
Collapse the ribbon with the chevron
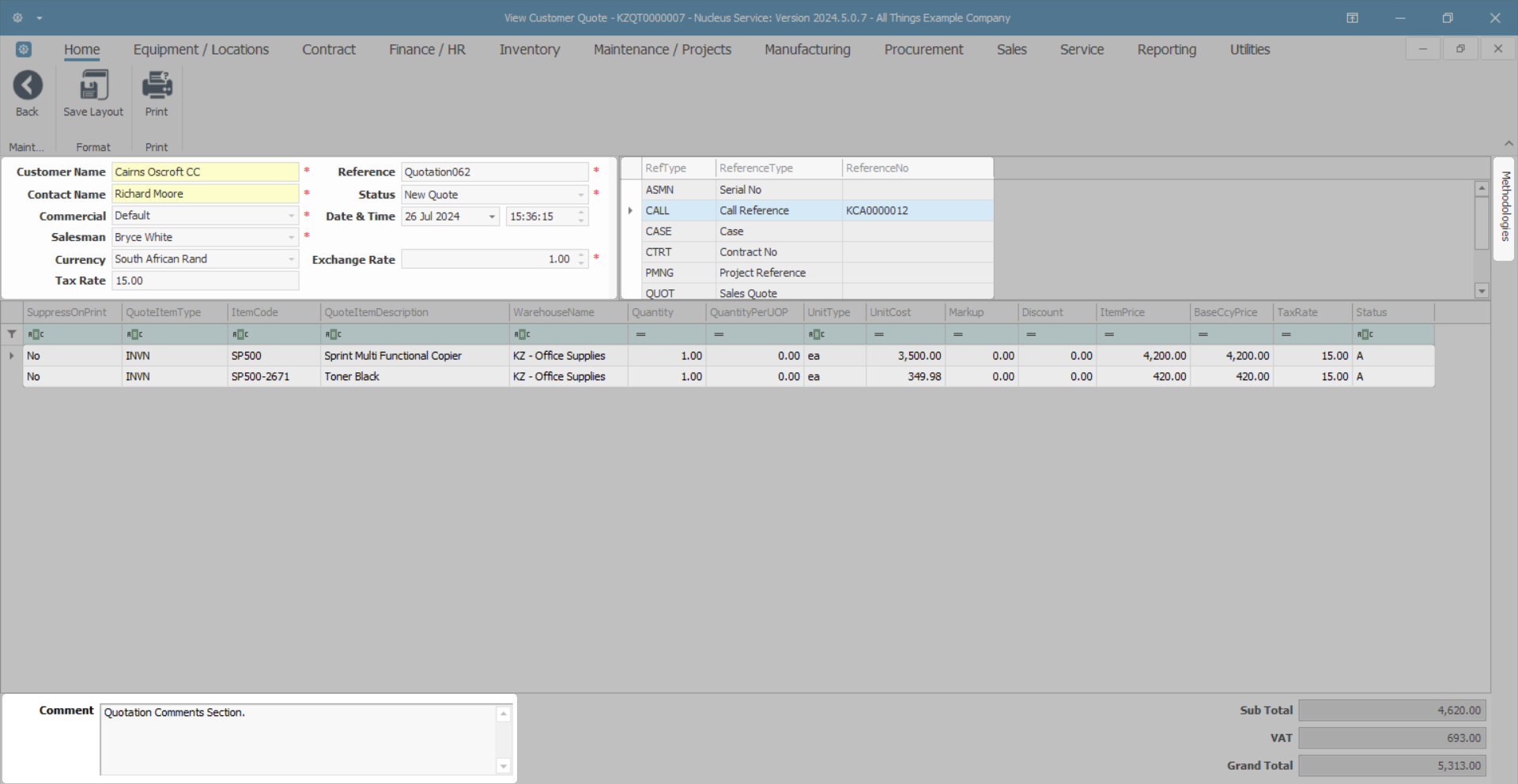1509,143
